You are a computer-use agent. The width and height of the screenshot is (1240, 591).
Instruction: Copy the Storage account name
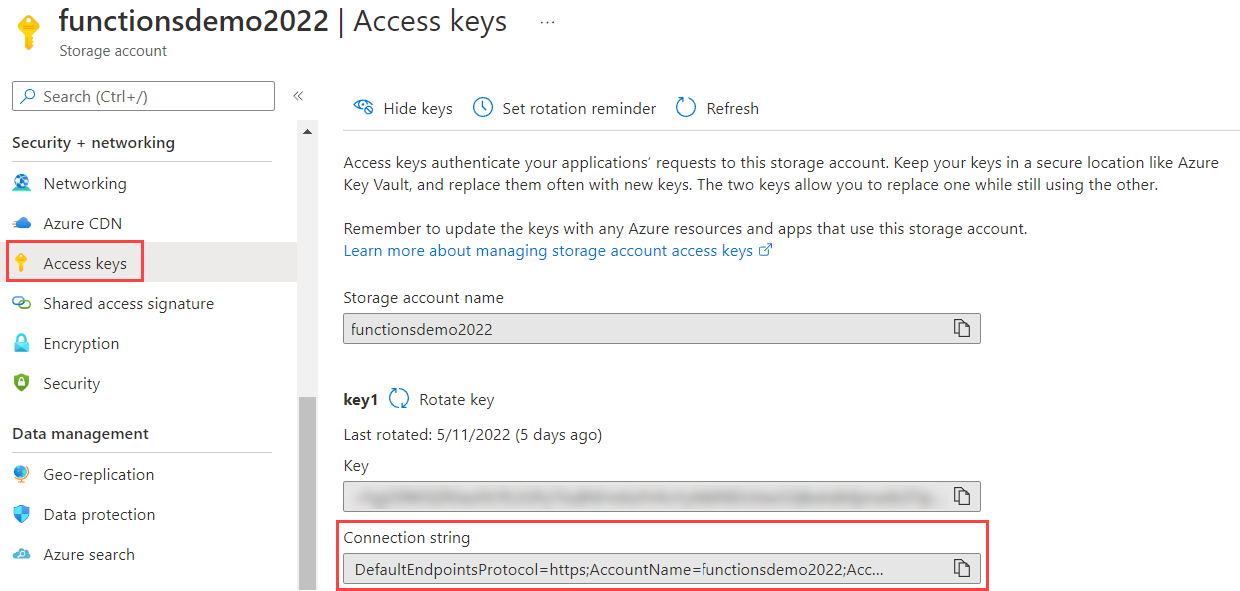[961, 328]
